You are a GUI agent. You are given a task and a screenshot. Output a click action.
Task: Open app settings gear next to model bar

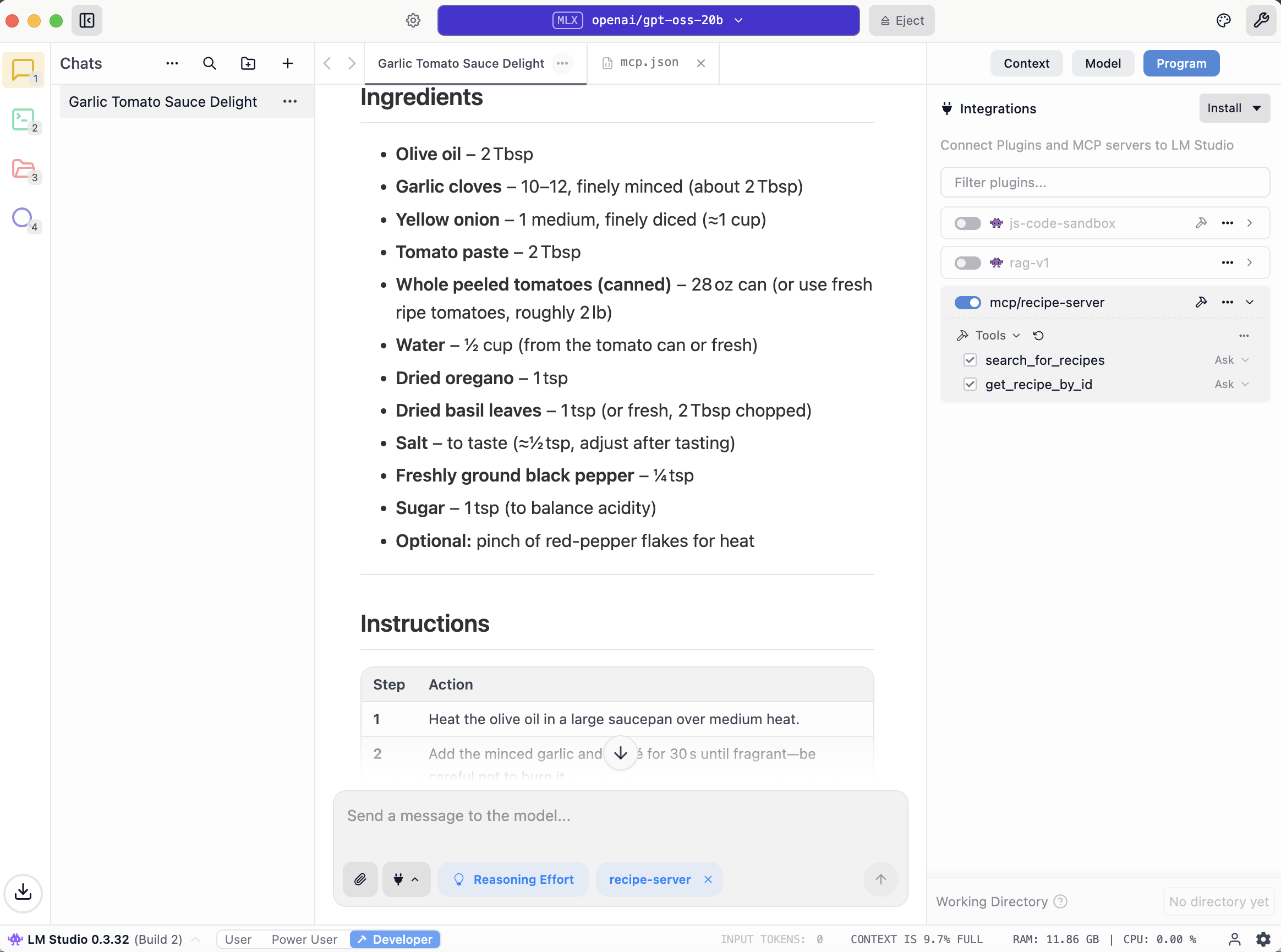pos(413,20)
